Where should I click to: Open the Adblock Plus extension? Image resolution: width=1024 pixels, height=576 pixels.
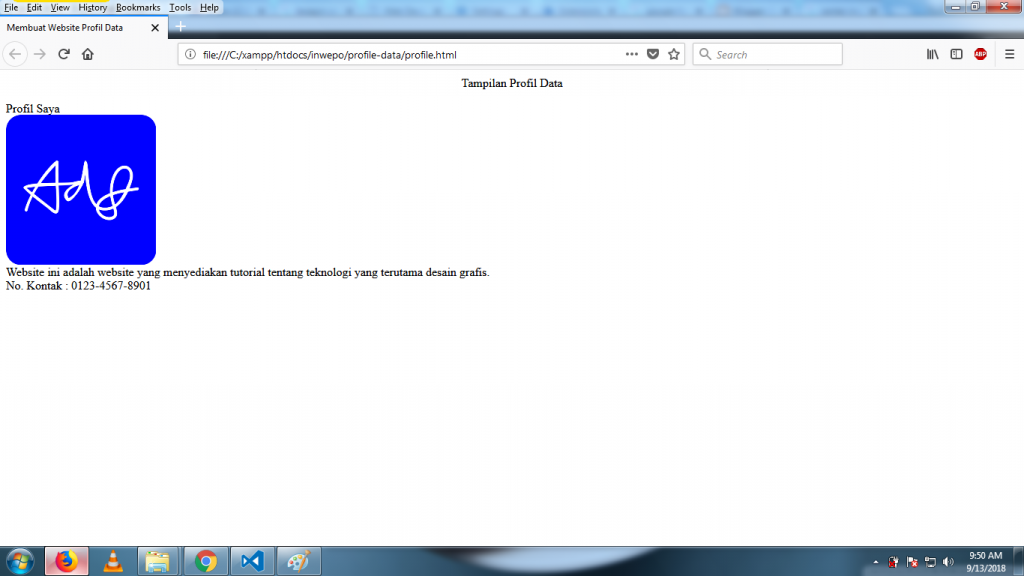click(x=980, y=54)
